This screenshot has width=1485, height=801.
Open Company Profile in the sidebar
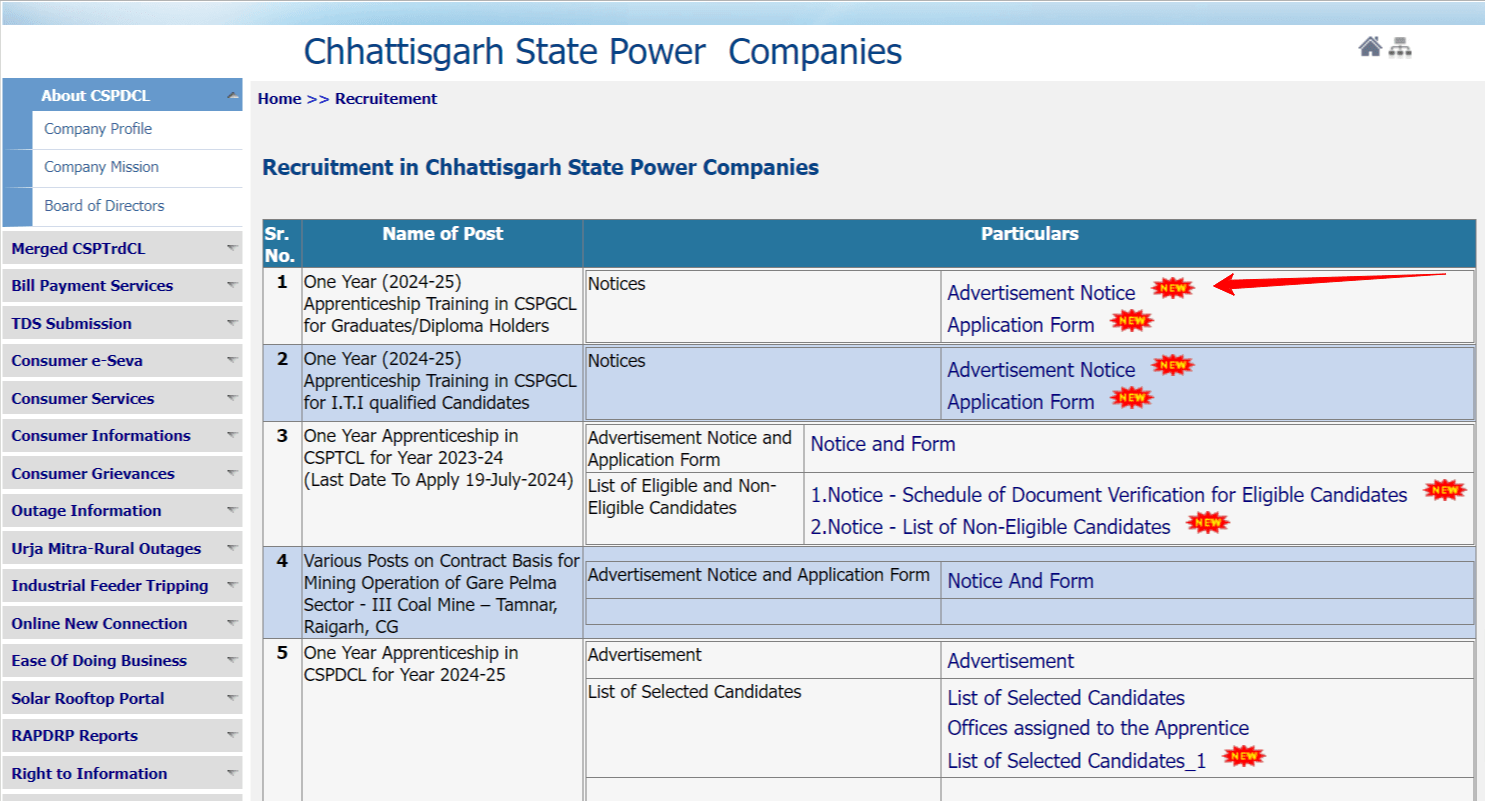98,129
